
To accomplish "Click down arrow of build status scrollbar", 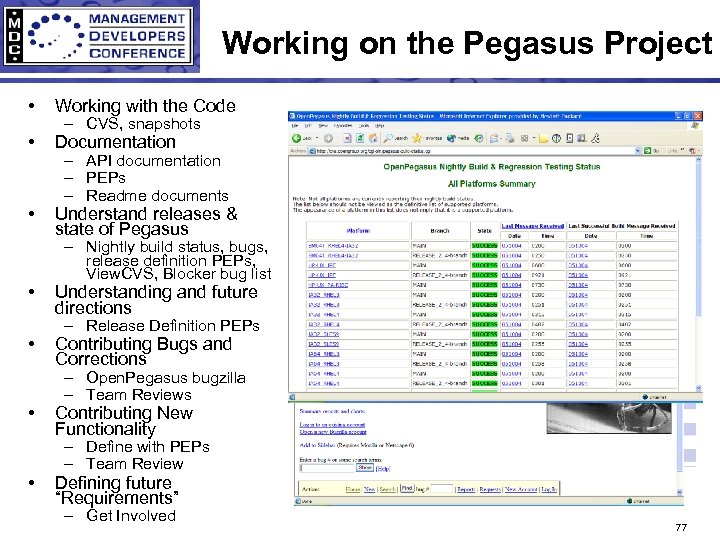I will [698, 388].
